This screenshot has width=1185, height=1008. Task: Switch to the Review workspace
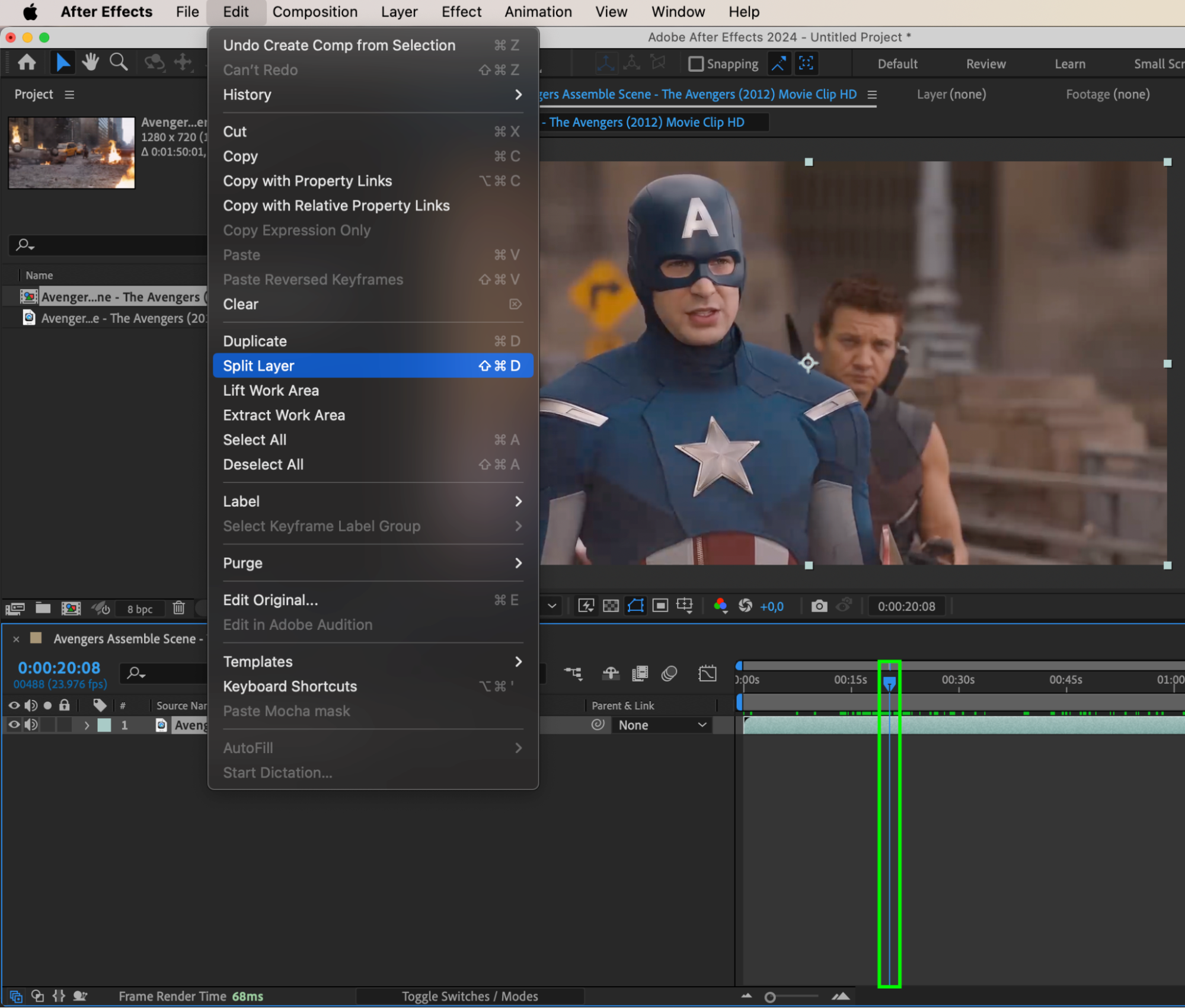coord(985,64)
